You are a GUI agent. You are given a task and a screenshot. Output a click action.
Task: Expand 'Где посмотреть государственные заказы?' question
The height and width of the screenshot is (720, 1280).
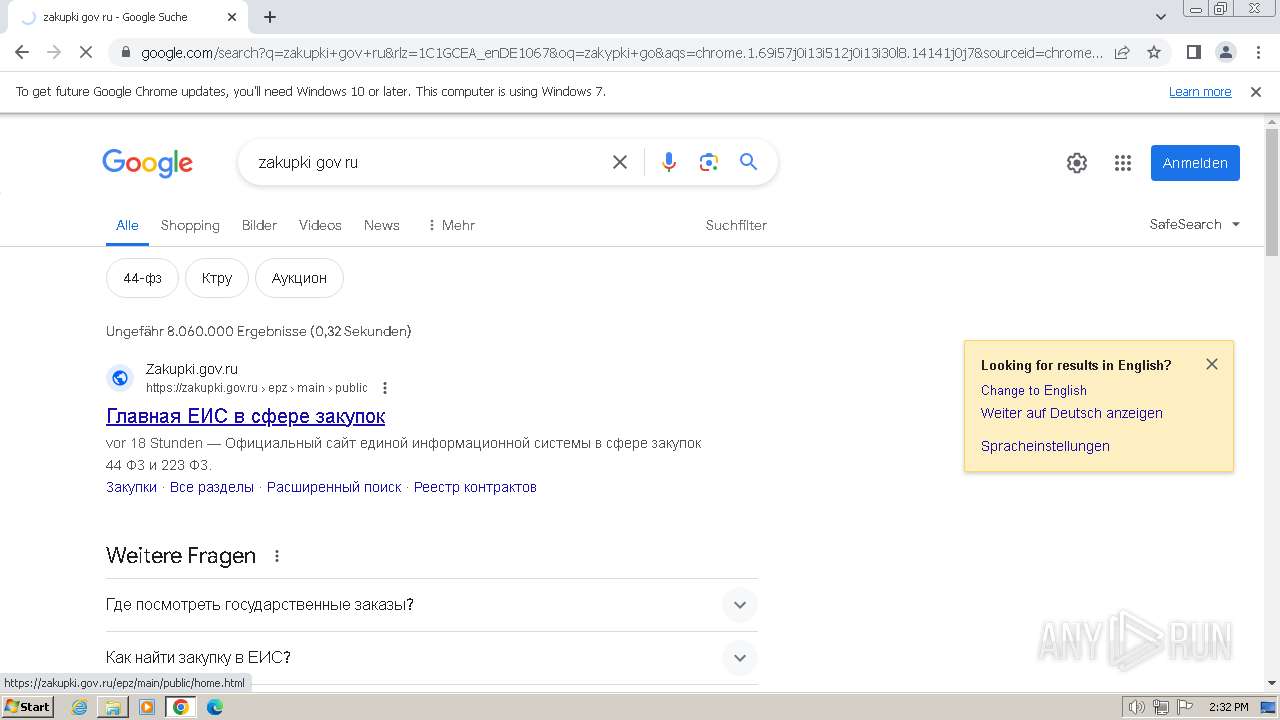(432, 605)
